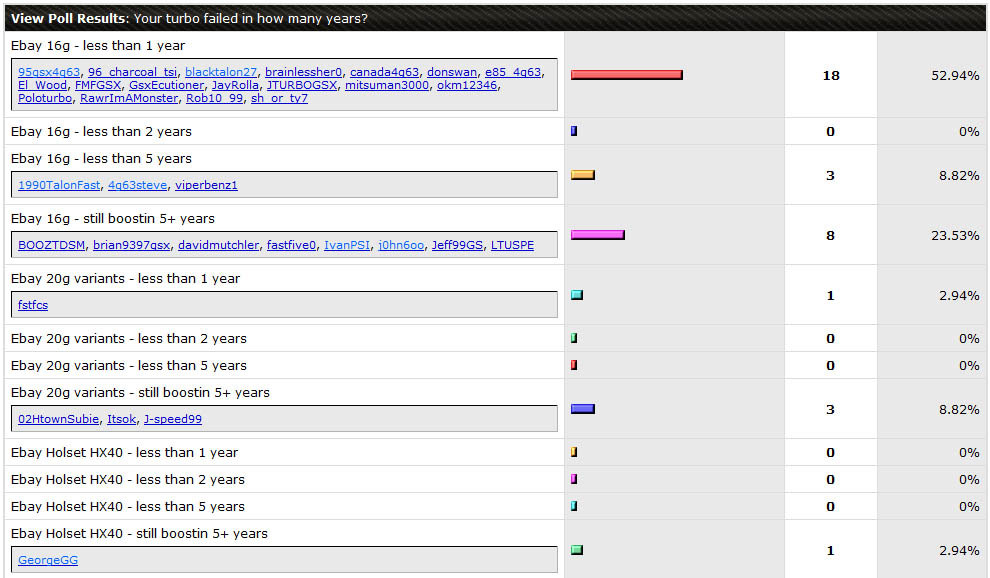Screen dimensions: 990x578
Task: Open IvanPSI voter profile
Action: tap(347, 245)
